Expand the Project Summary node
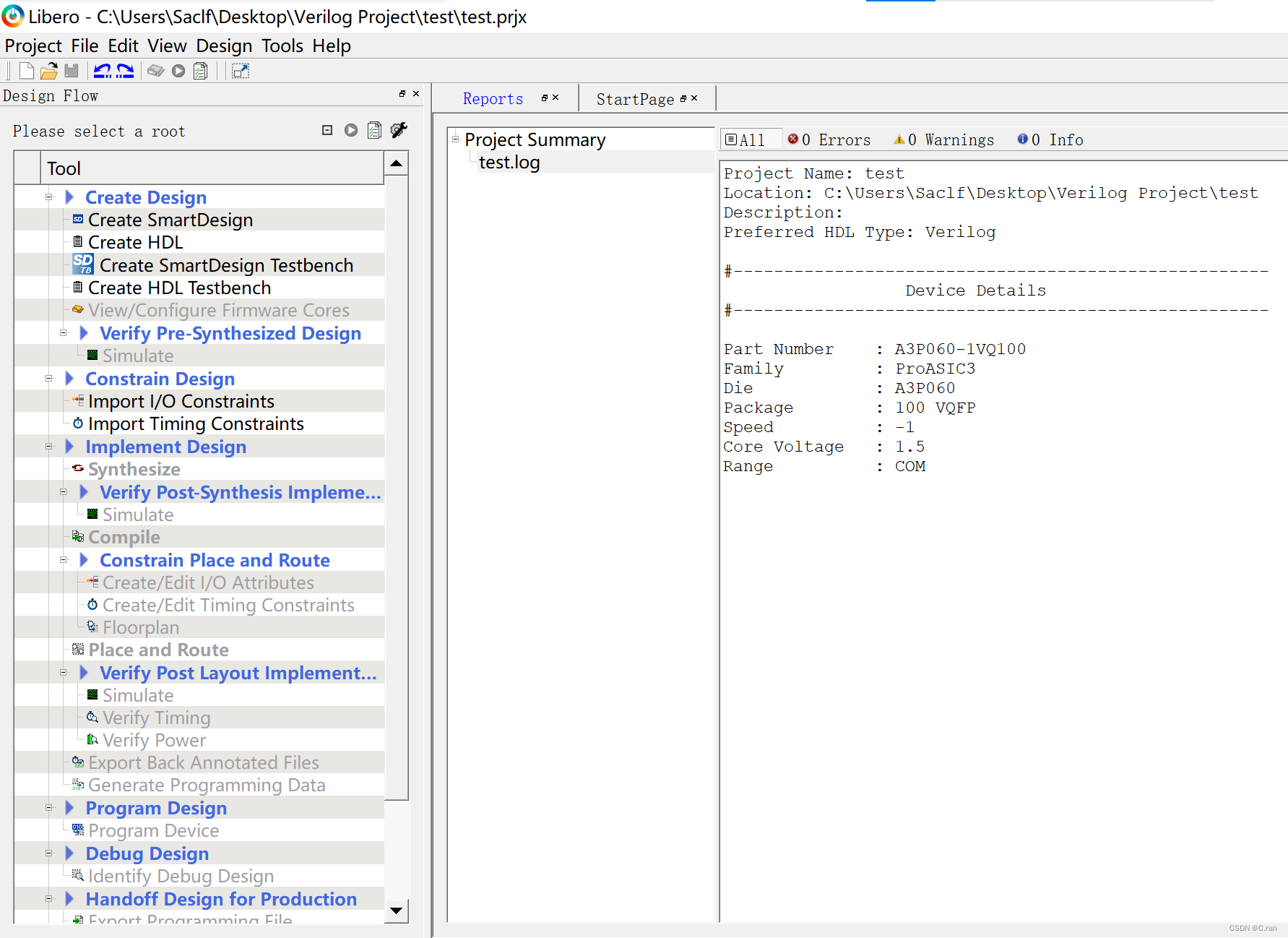Screen dimensions: 1288x938 tap(454, 139)
